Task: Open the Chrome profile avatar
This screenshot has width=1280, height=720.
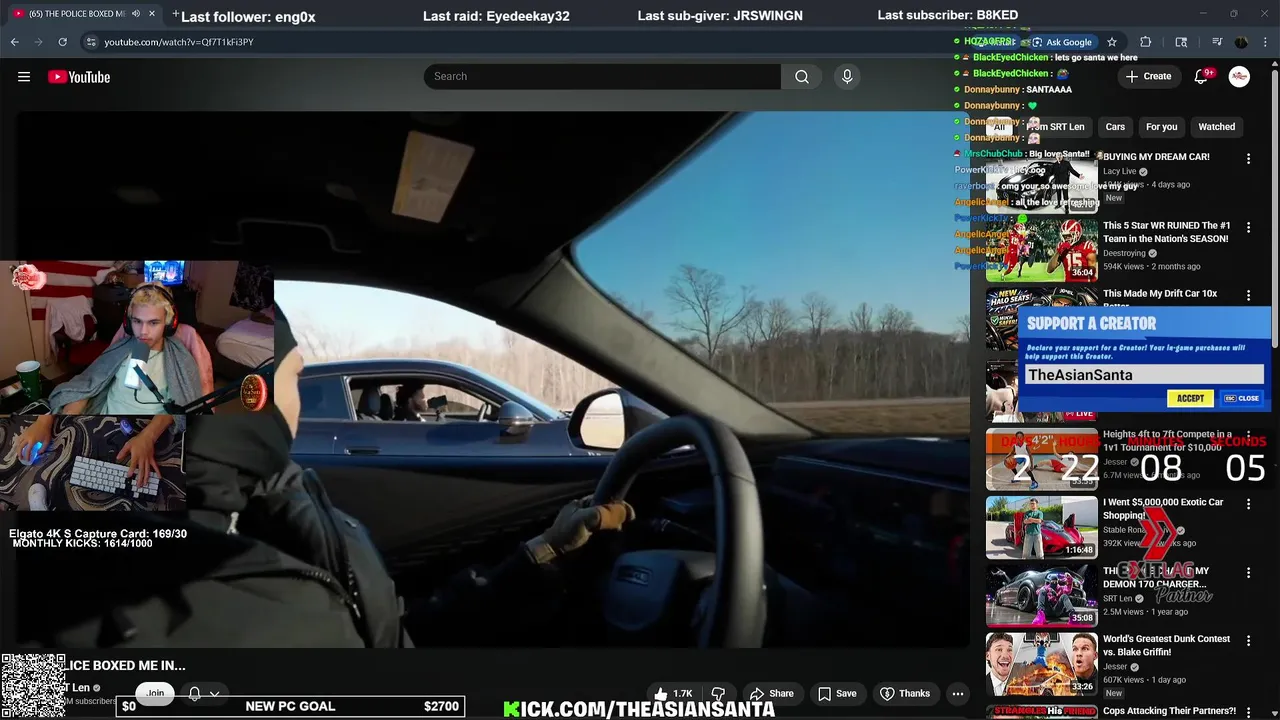Action: coord(1242,42)
